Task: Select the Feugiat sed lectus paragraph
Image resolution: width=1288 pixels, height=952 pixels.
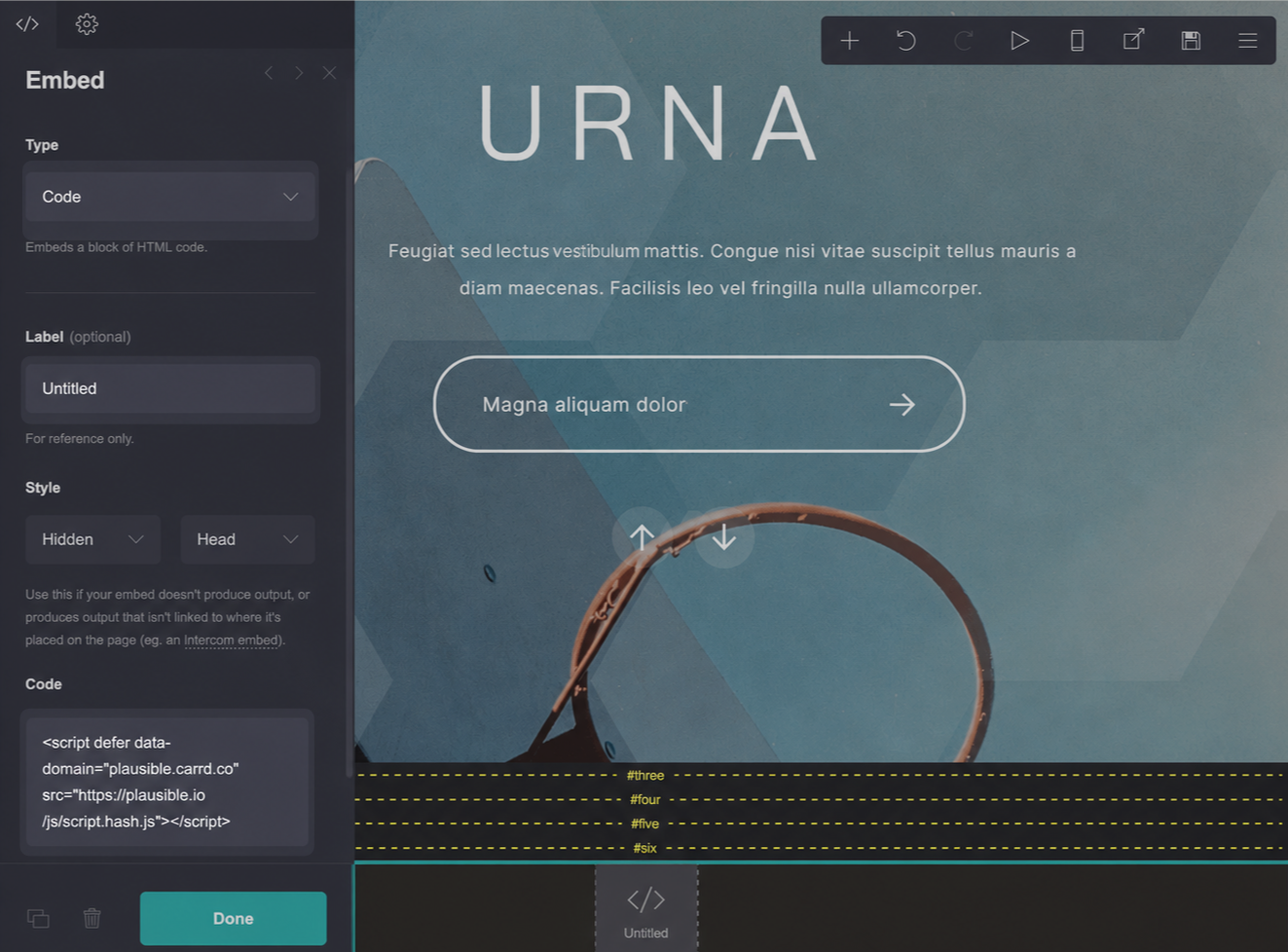Action: pyautogui.click(x=731, y=270)
